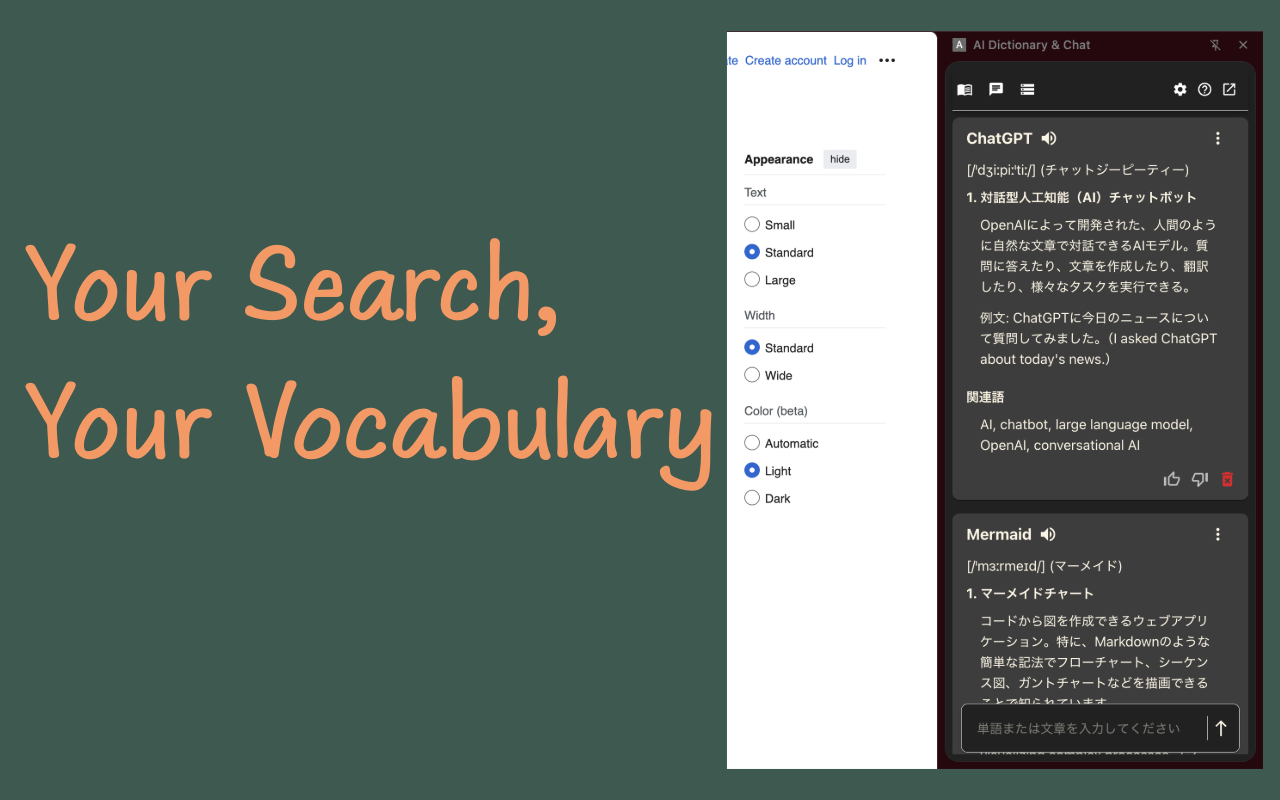Delete the ChatGPT entry with trash icon
This screenshot has width=1280, height=800.
tap(1228, 479)
